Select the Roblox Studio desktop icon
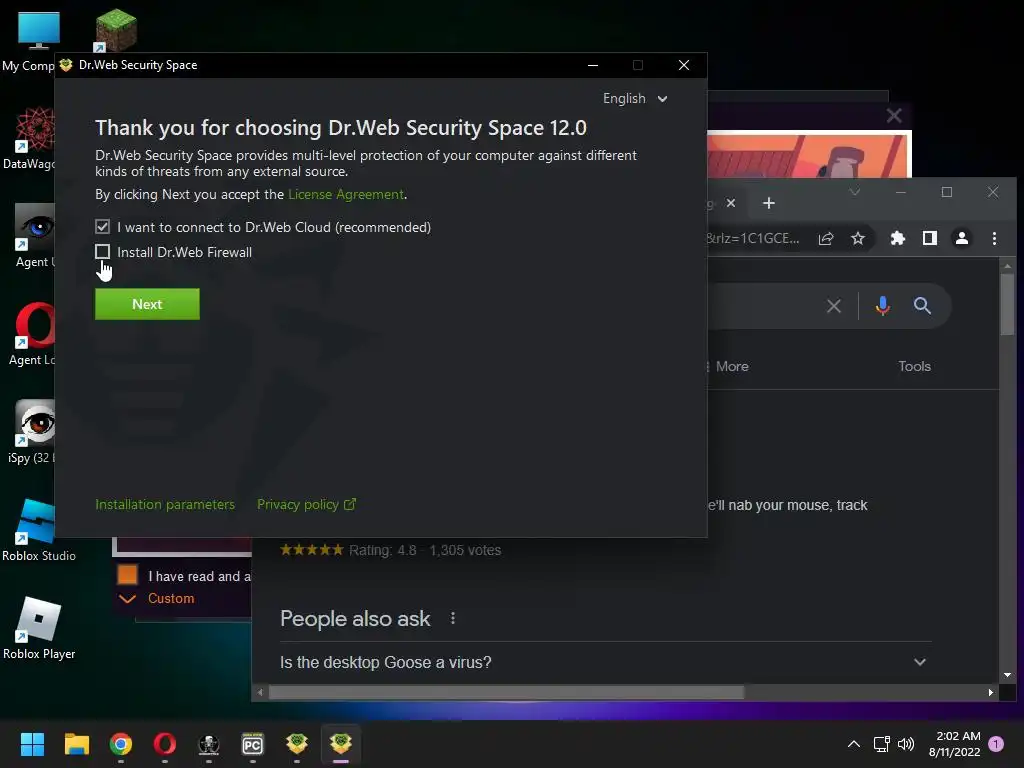The image size is (1024, 768). (39, 530)
